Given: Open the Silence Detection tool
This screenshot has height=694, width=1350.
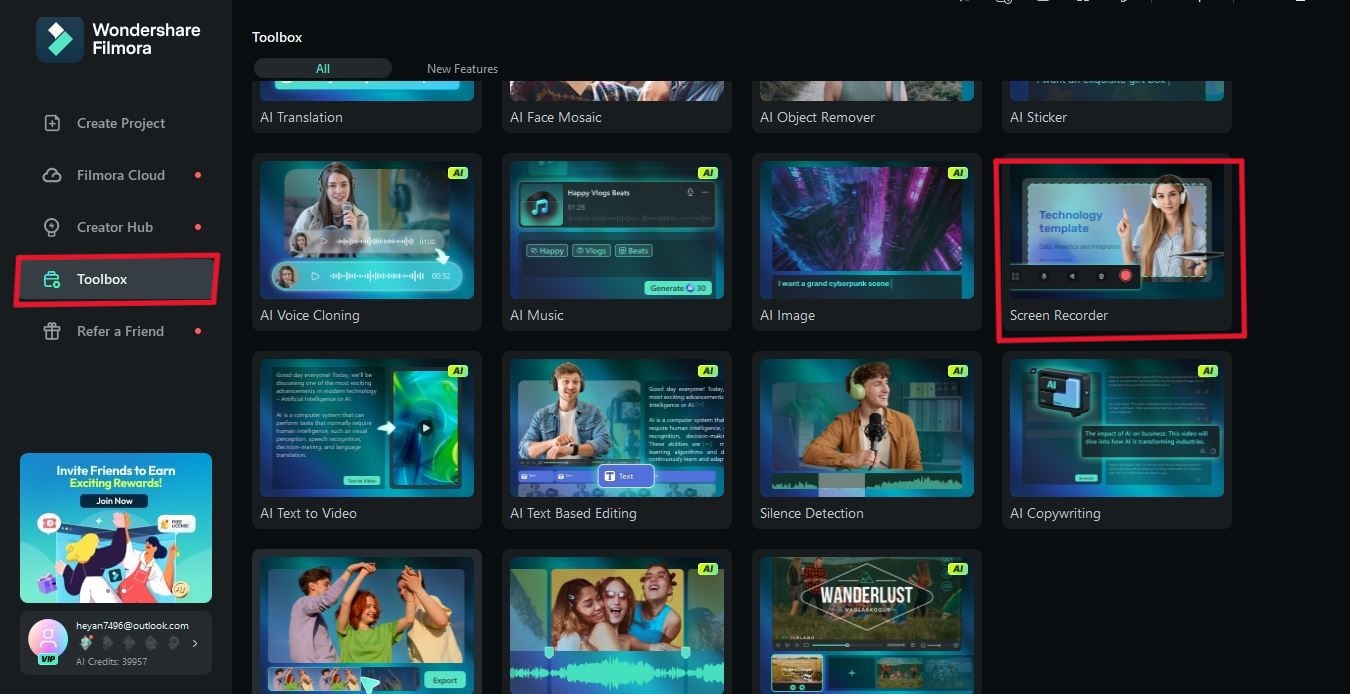Looking at the screenshot, I should pos(867,440).
